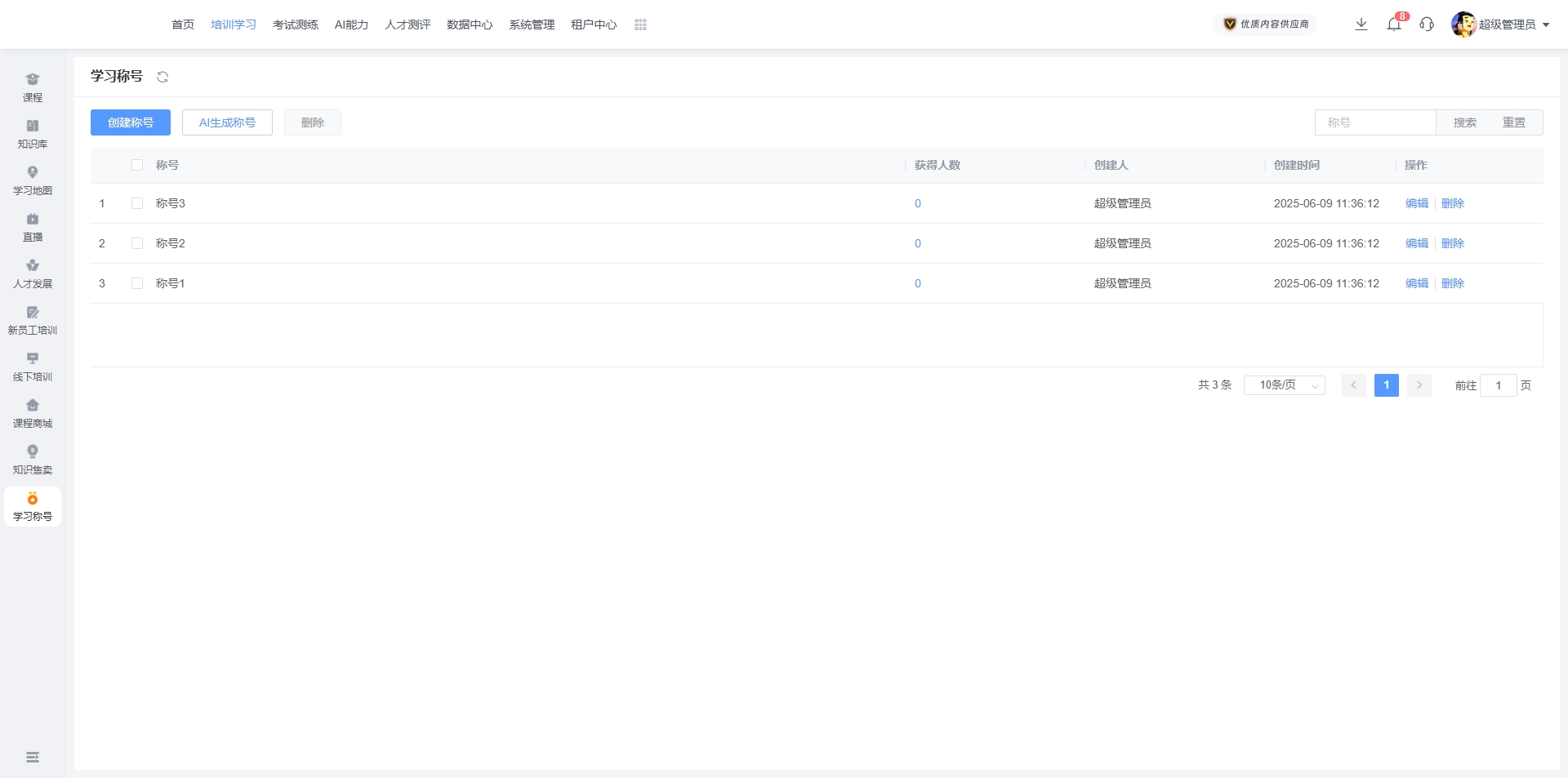Image resolution: width=1568 pixels, height=778 pixels.
Task: Open the notification bell
Action: [1394, 24]
